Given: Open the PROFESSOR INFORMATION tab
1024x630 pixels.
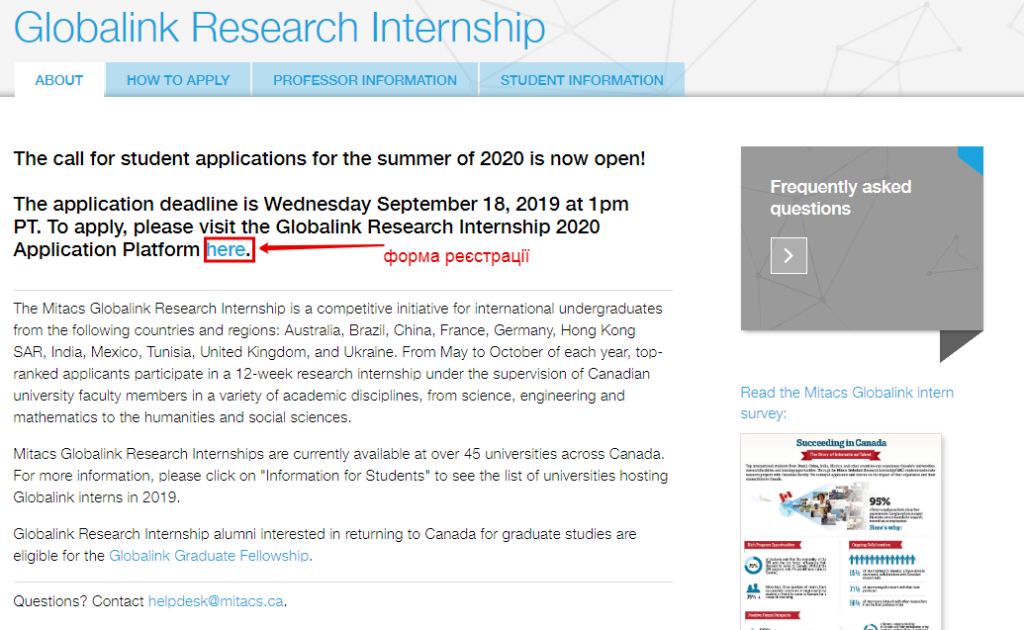Looking at the screenshot, I should click(364, 80).
